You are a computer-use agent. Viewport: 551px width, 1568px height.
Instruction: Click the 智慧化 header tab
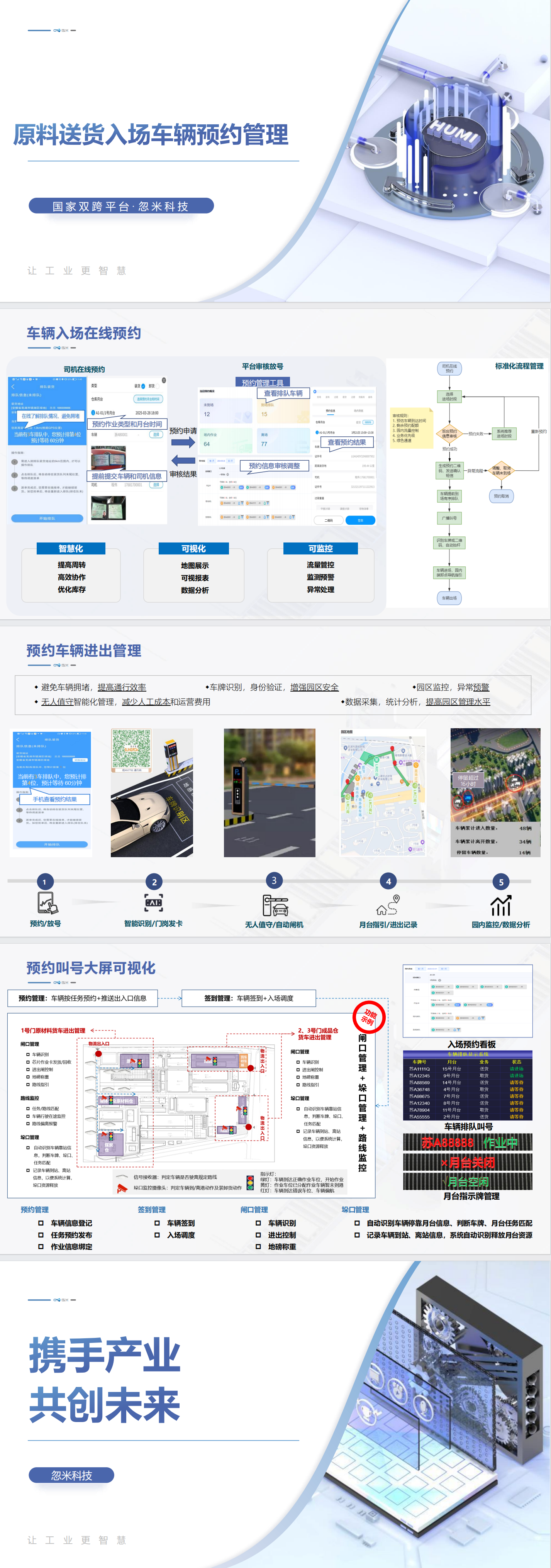pos(71,548)
